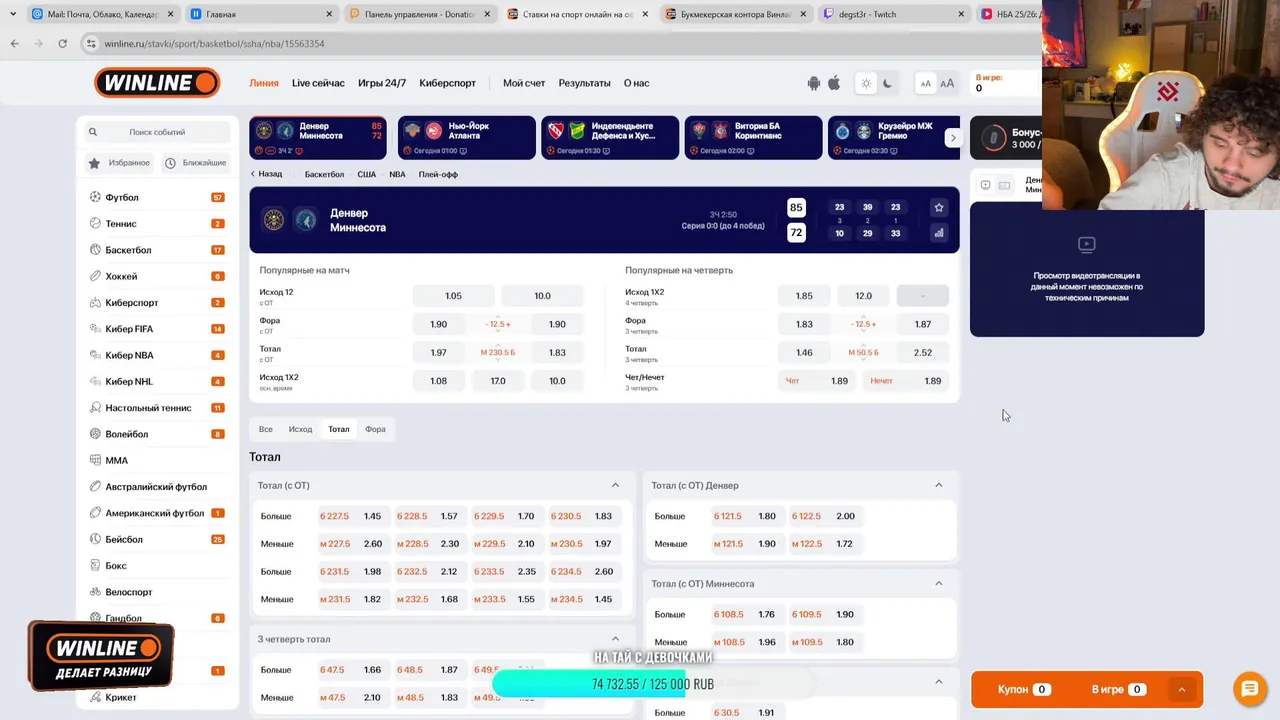Viewport: 1280px width, 720px height.
Task: Go back via Назад link
Action: click(266, 174)
